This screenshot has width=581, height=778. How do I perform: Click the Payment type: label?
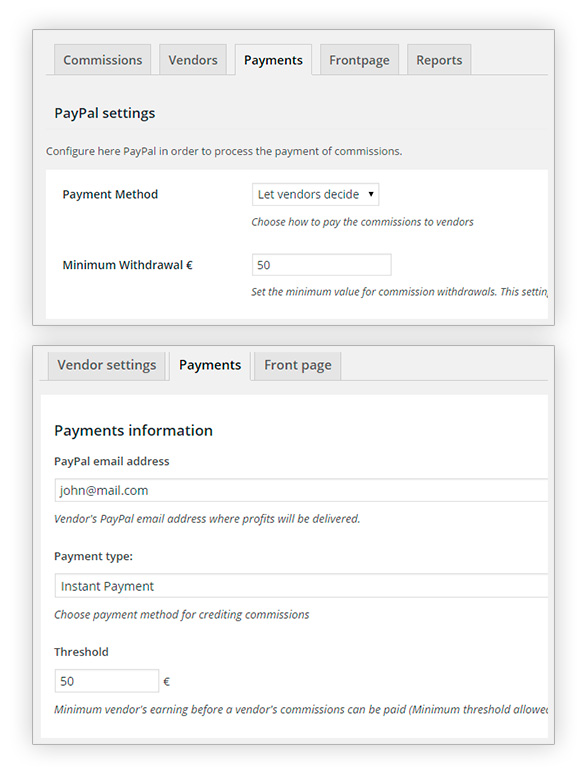pos(93,557)
